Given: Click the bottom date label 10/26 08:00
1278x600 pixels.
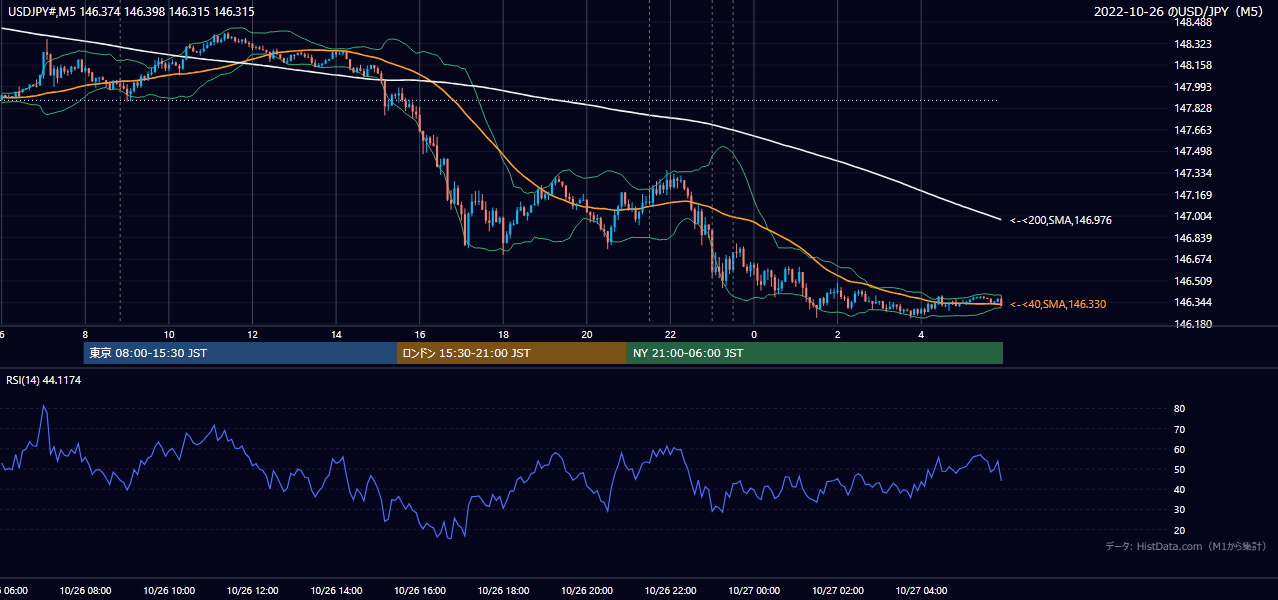Looking at the screenshot, I should click(x=85, y=590).
